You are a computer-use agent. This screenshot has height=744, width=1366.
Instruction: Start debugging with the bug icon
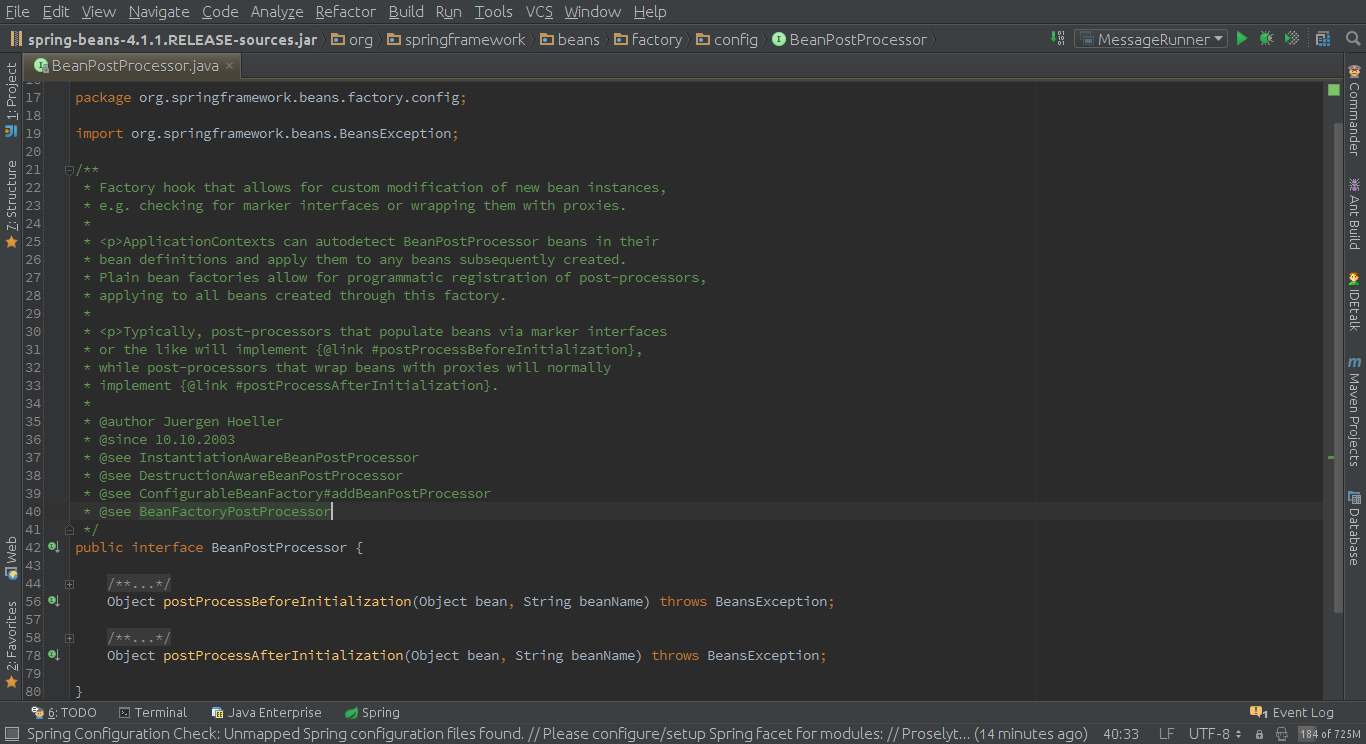point(1266,39)
